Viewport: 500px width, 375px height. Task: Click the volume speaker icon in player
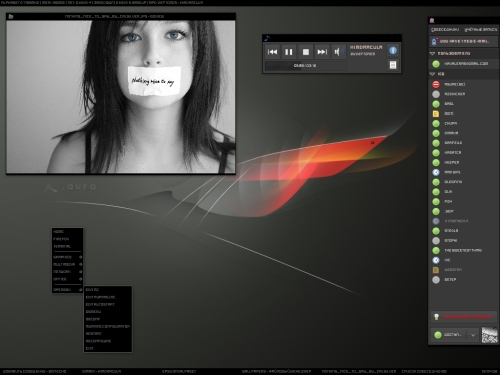338,52
